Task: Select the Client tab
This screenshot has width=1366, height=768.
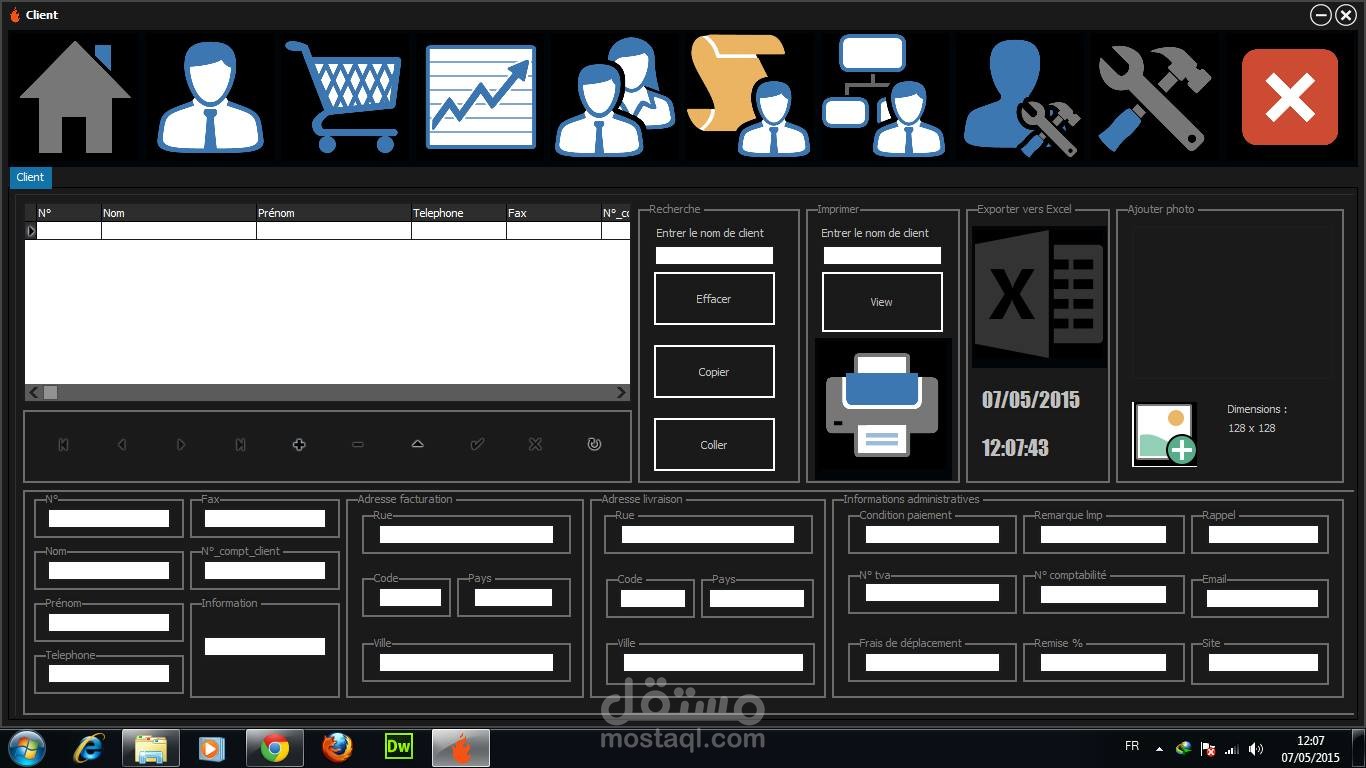Action: (x=30, y=177)
